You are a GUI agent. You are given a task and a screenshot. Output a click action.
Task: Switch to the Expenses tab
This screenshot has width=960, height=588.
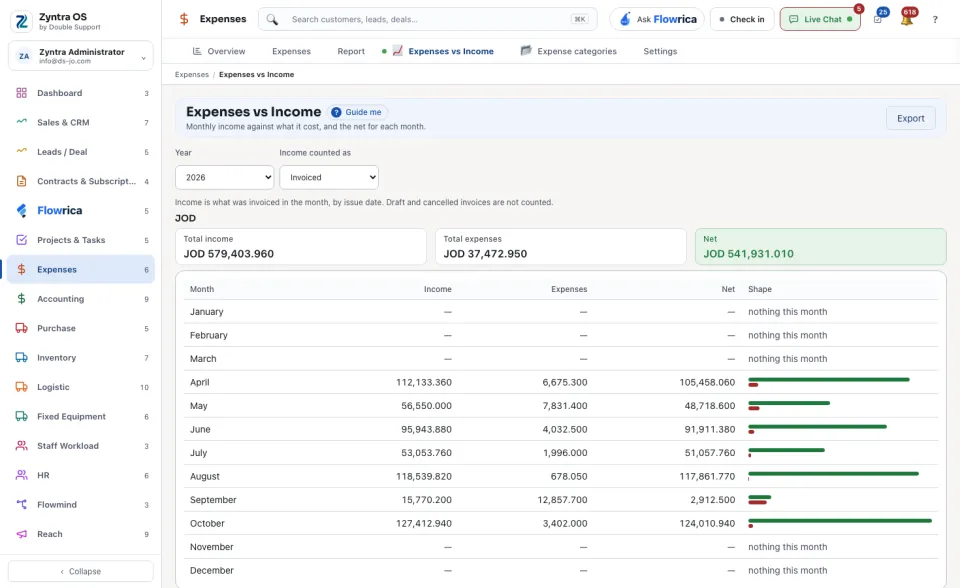click(291, 51)
